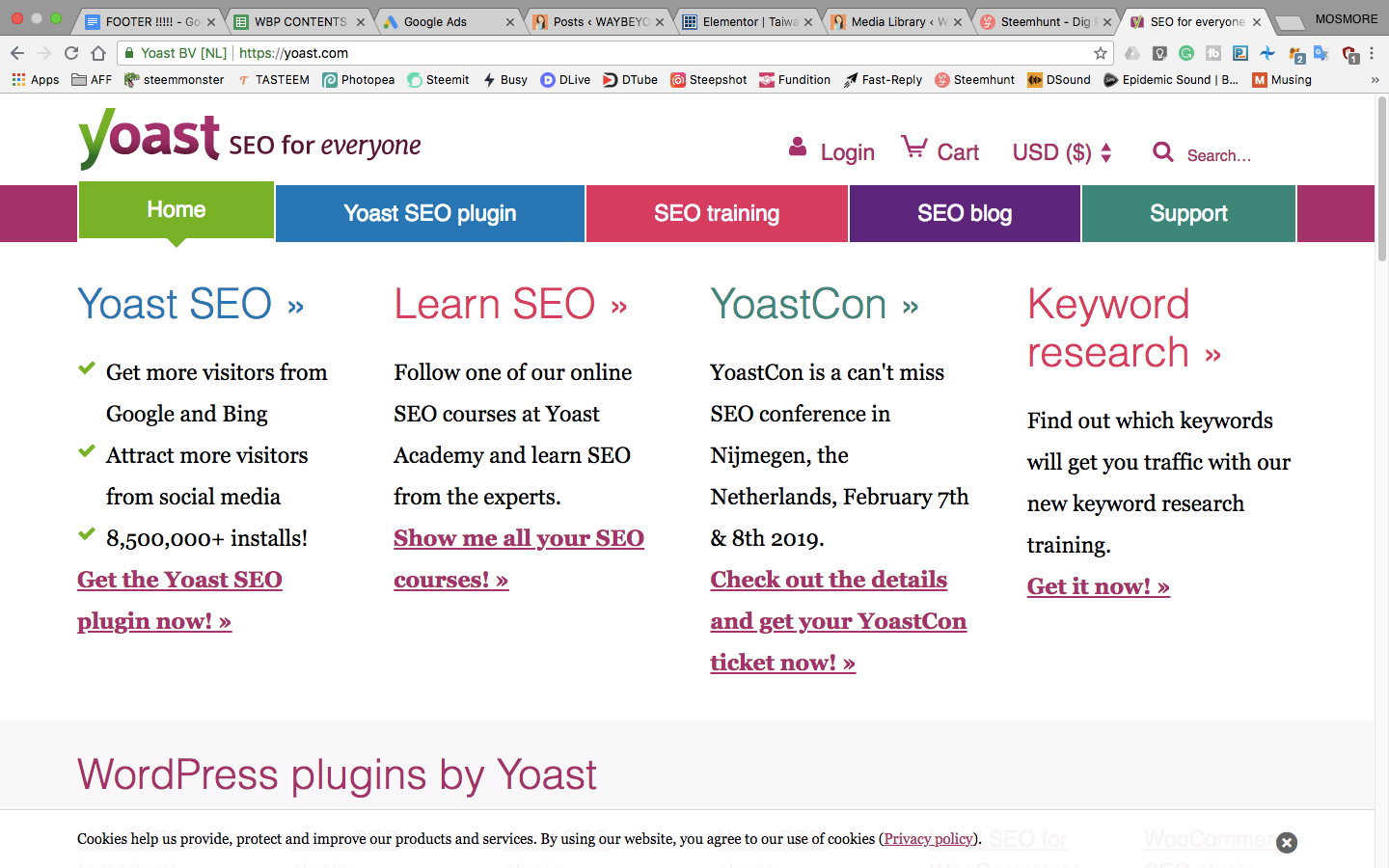Click the shopping cart icon
This screenshot has height=868, width=1389.
click(913, 147)
